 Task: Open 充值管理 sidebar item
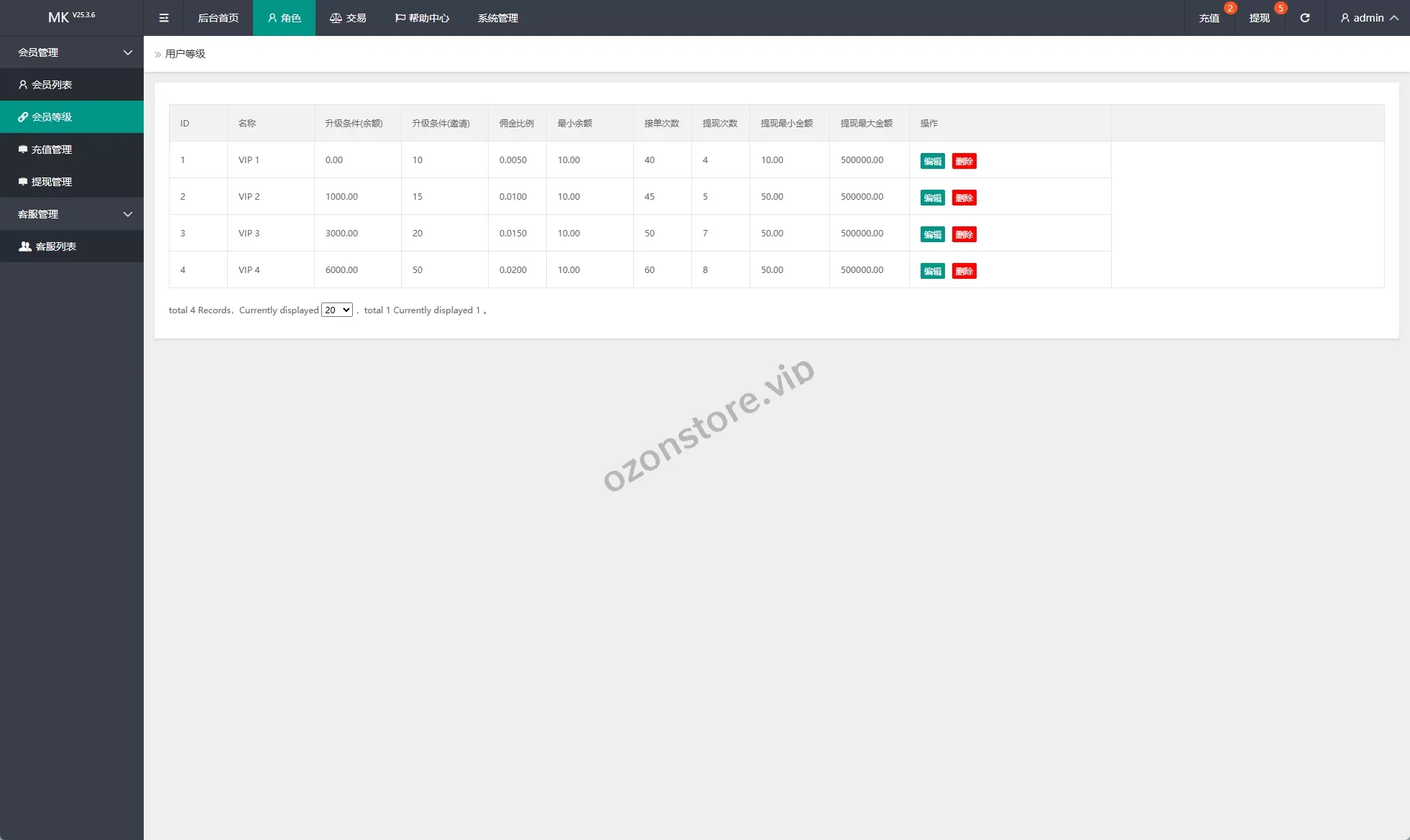[52, 149]
